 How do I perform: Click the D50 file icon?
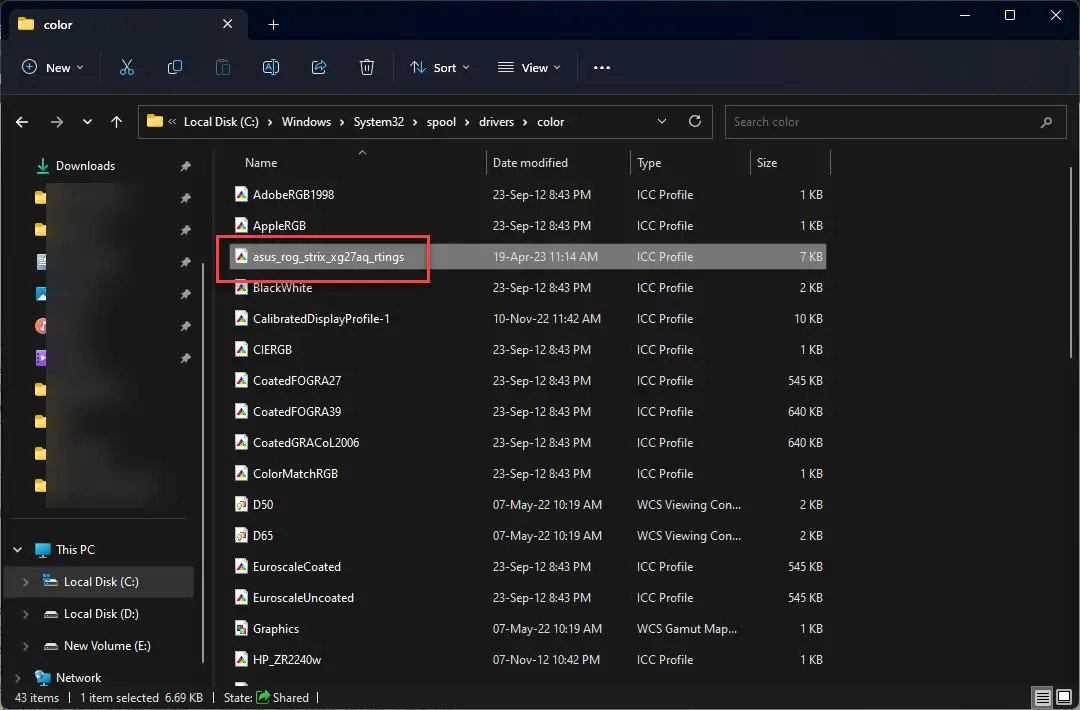(241, 504)
